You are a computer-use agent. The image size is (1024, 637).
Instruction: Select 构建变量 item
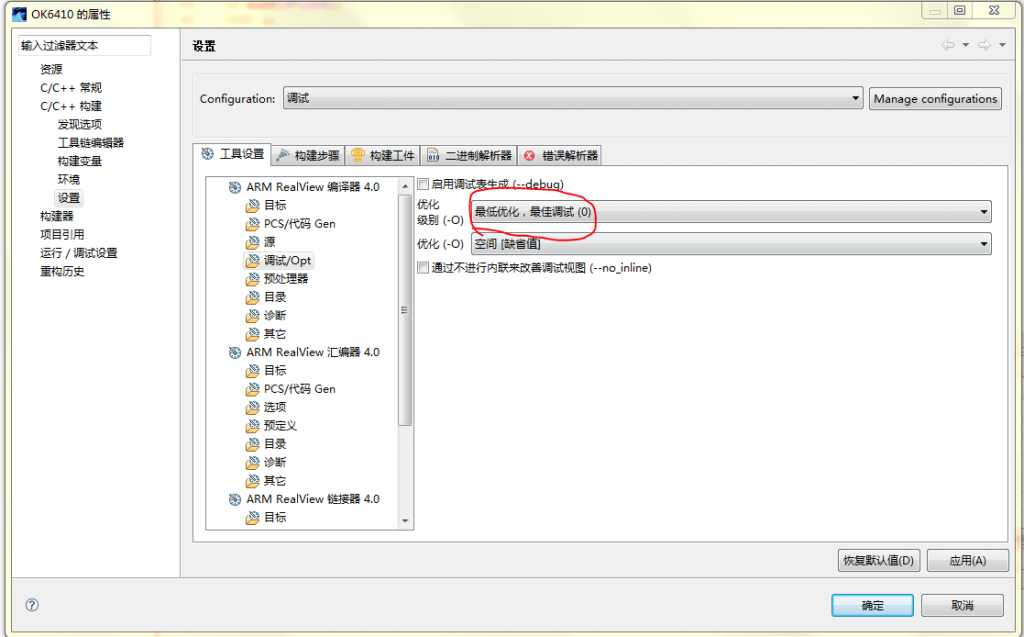pos(80,161)
